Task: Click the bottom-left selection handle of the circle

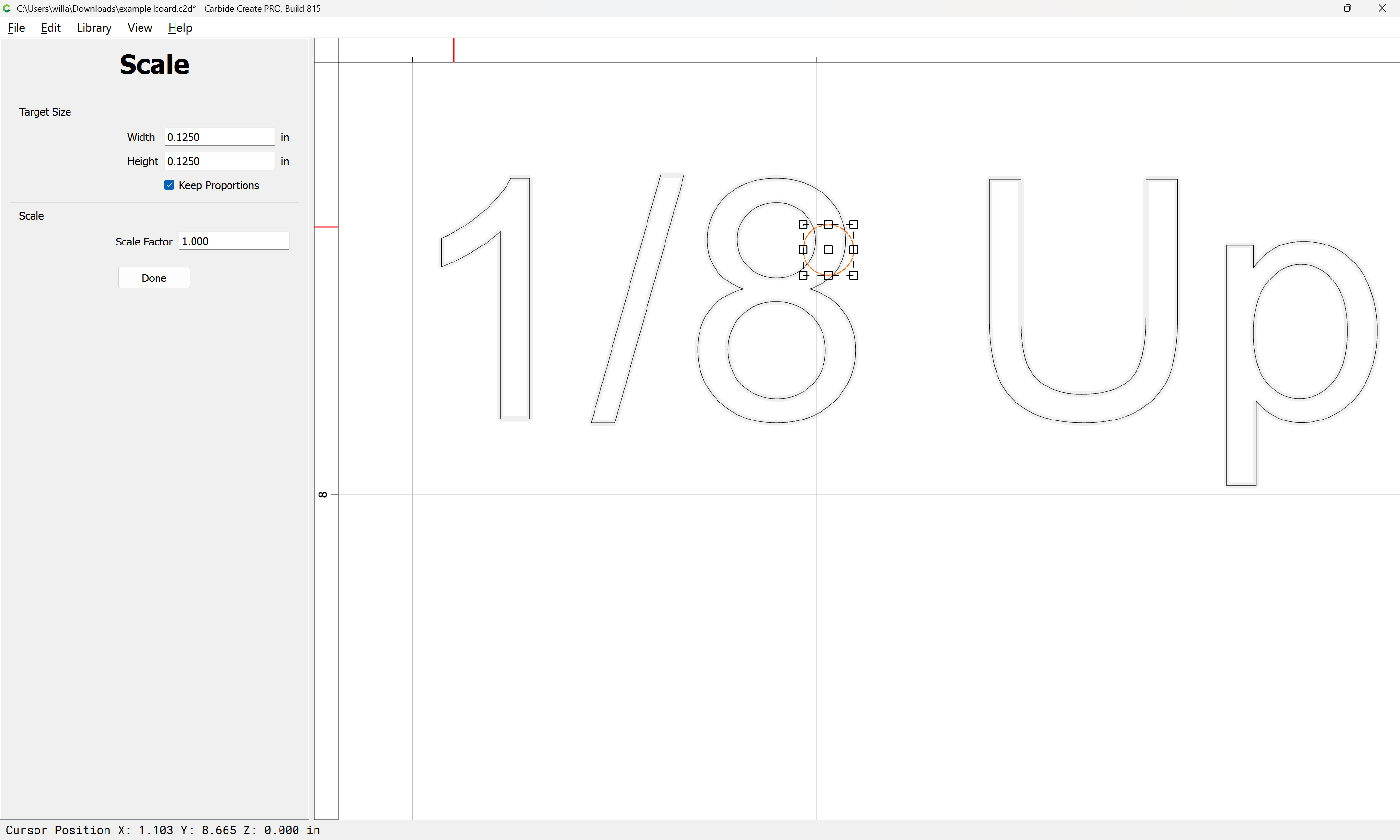Action: coord(803,275)
